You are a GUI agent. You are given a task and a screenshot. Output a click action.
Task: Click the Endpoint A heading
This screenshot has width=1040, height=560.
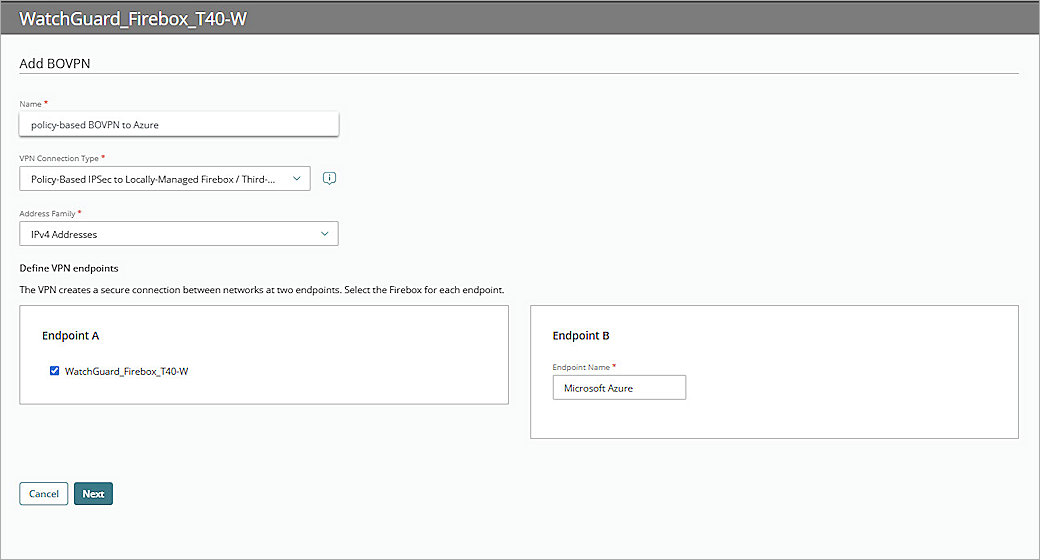point(70,336)
